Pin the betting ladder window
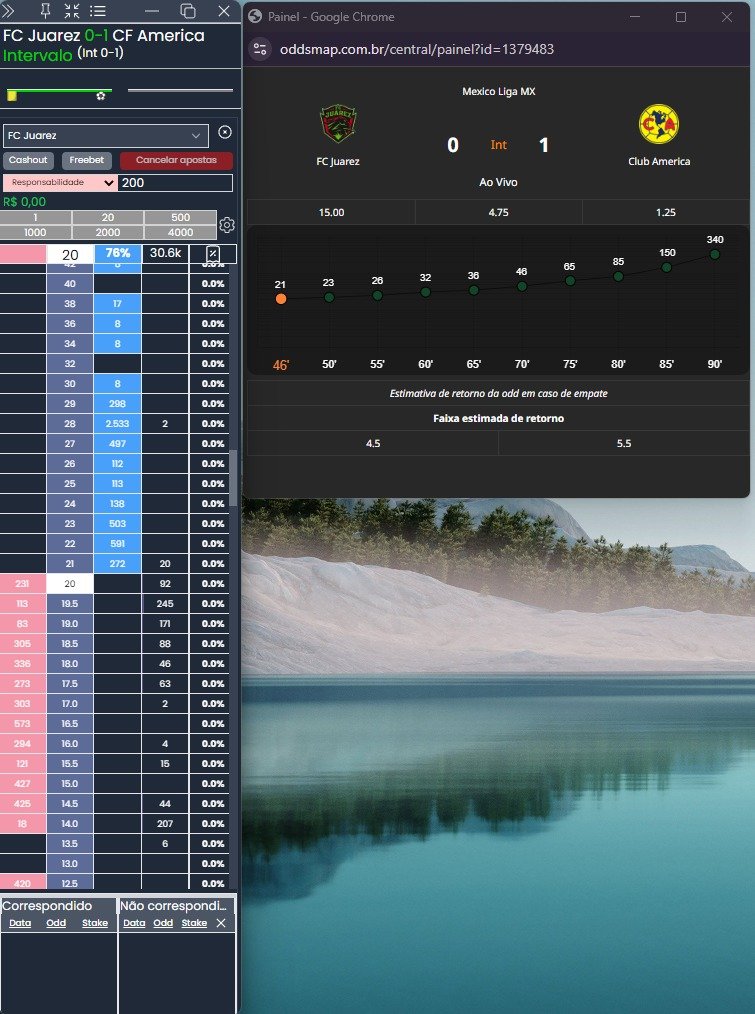755x1014 pixels. (45, 11)
